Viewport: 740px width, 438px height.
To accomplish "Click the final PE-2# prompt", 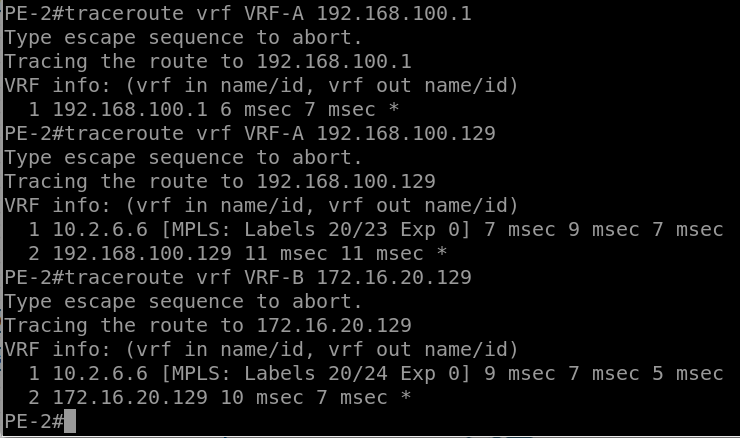I will pos(34,421).
